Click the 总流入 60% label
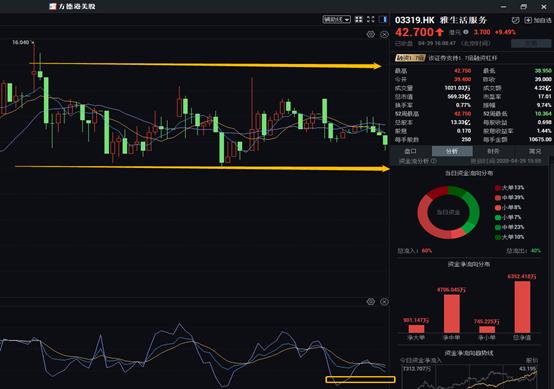The width and height of the screenshot is (554, 389). tap(414, 251)
